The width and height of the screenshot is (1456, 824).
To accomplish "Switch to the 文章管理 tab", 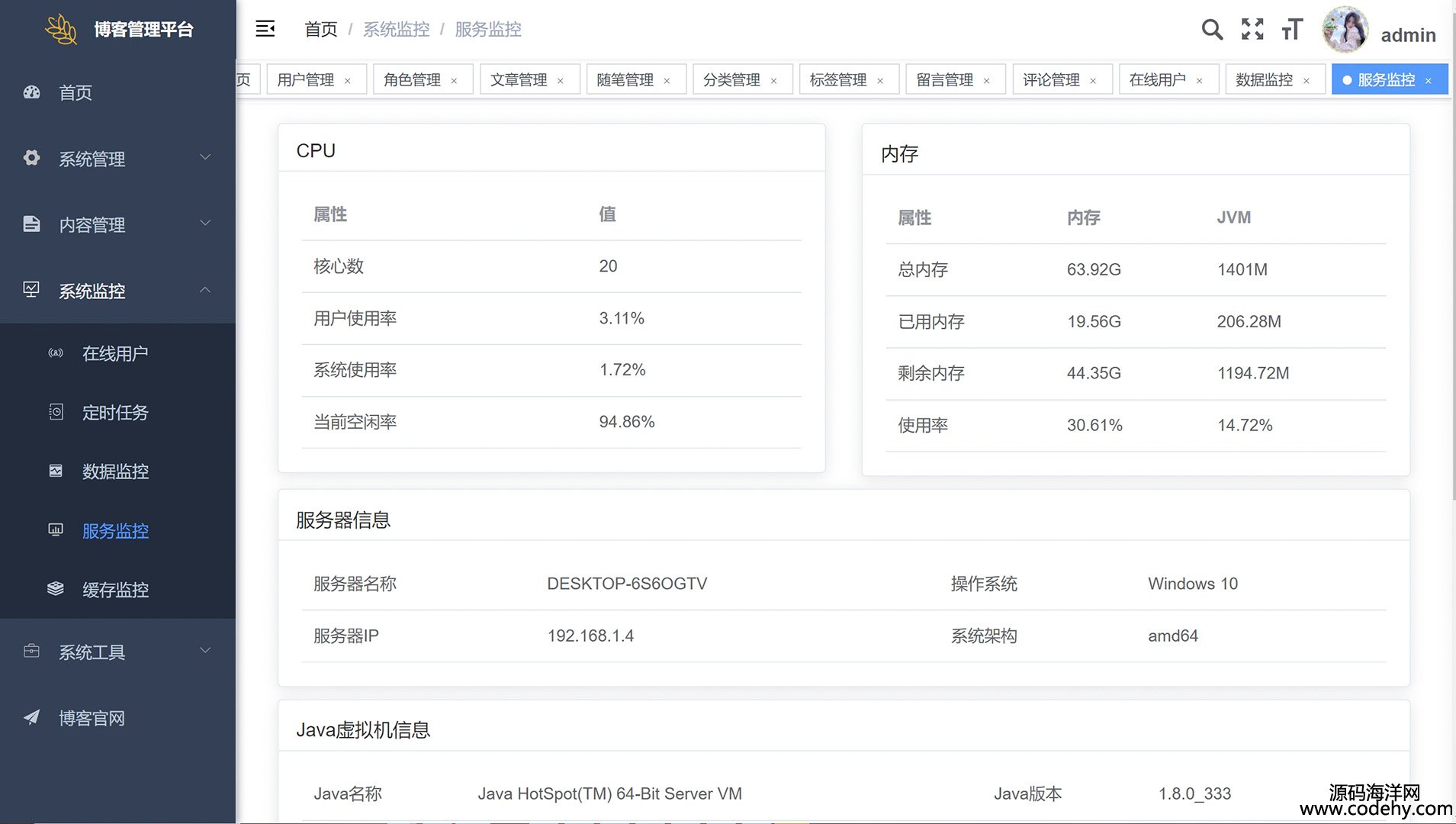I will (519, 80).
